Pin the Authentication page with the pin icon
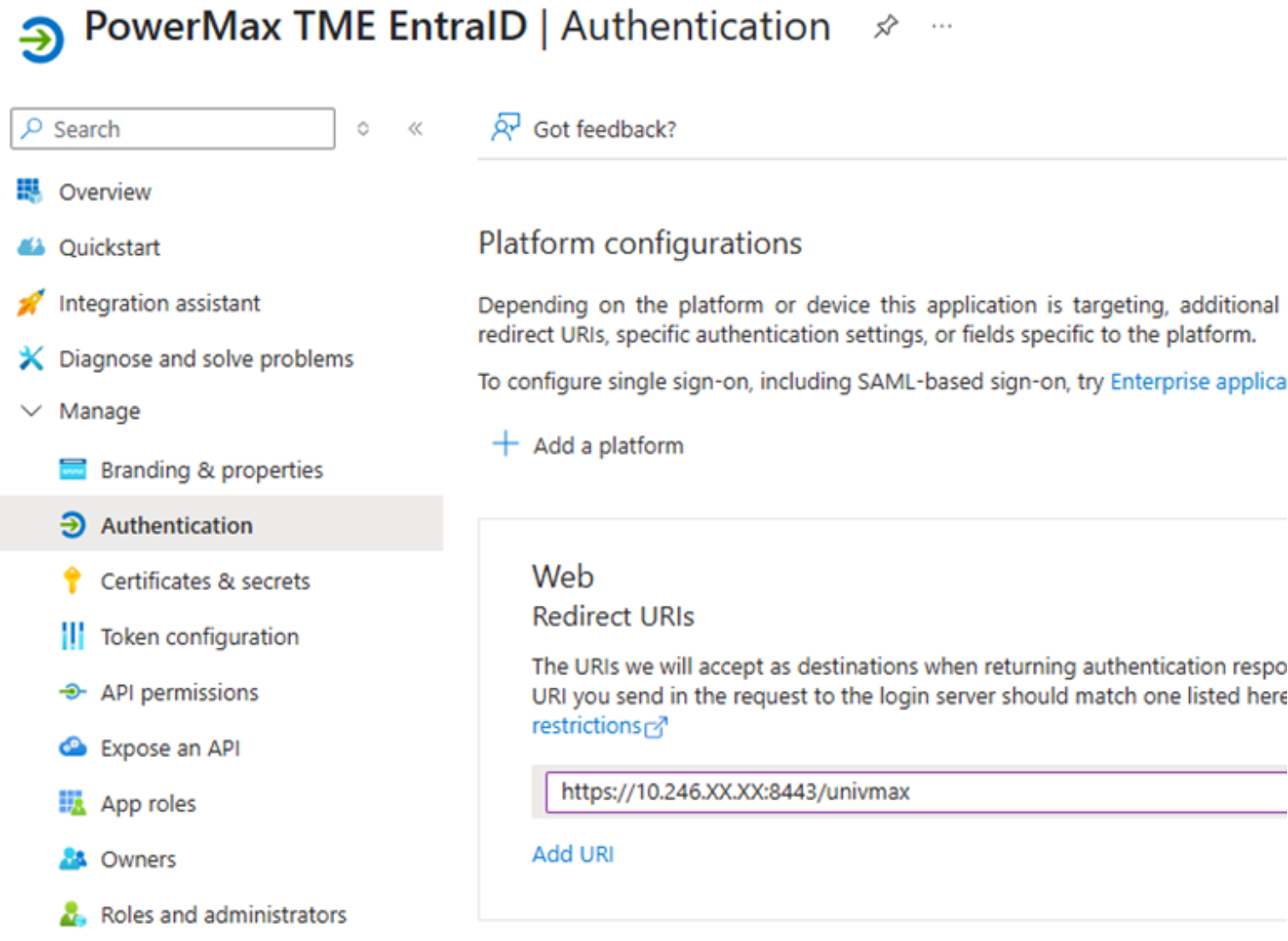This screenshot has height=941, width=1288. [x=885, y=26]
